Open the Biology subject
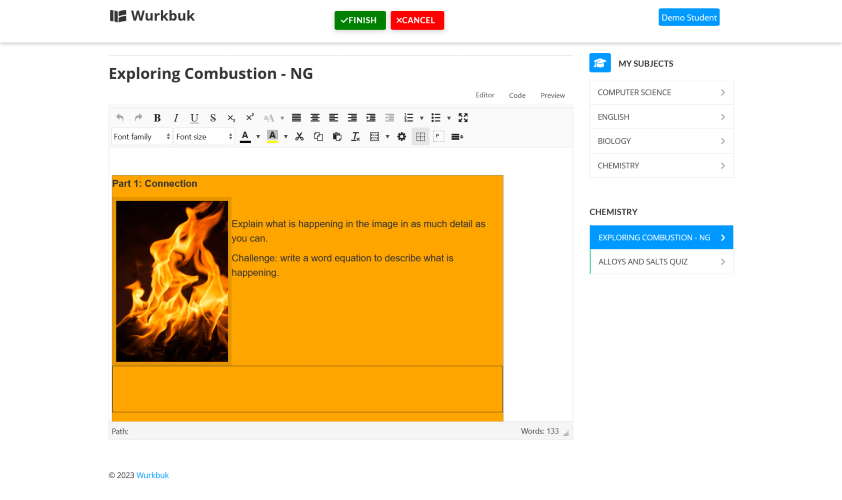842x500 pixels. pos(661,141)
